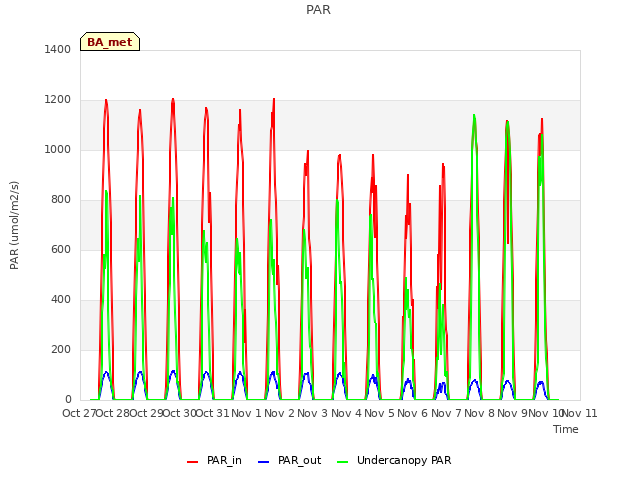Click the y-axis label PAR (umol/m2/s)
Screen dimensions: 640x480
point(14,225)
